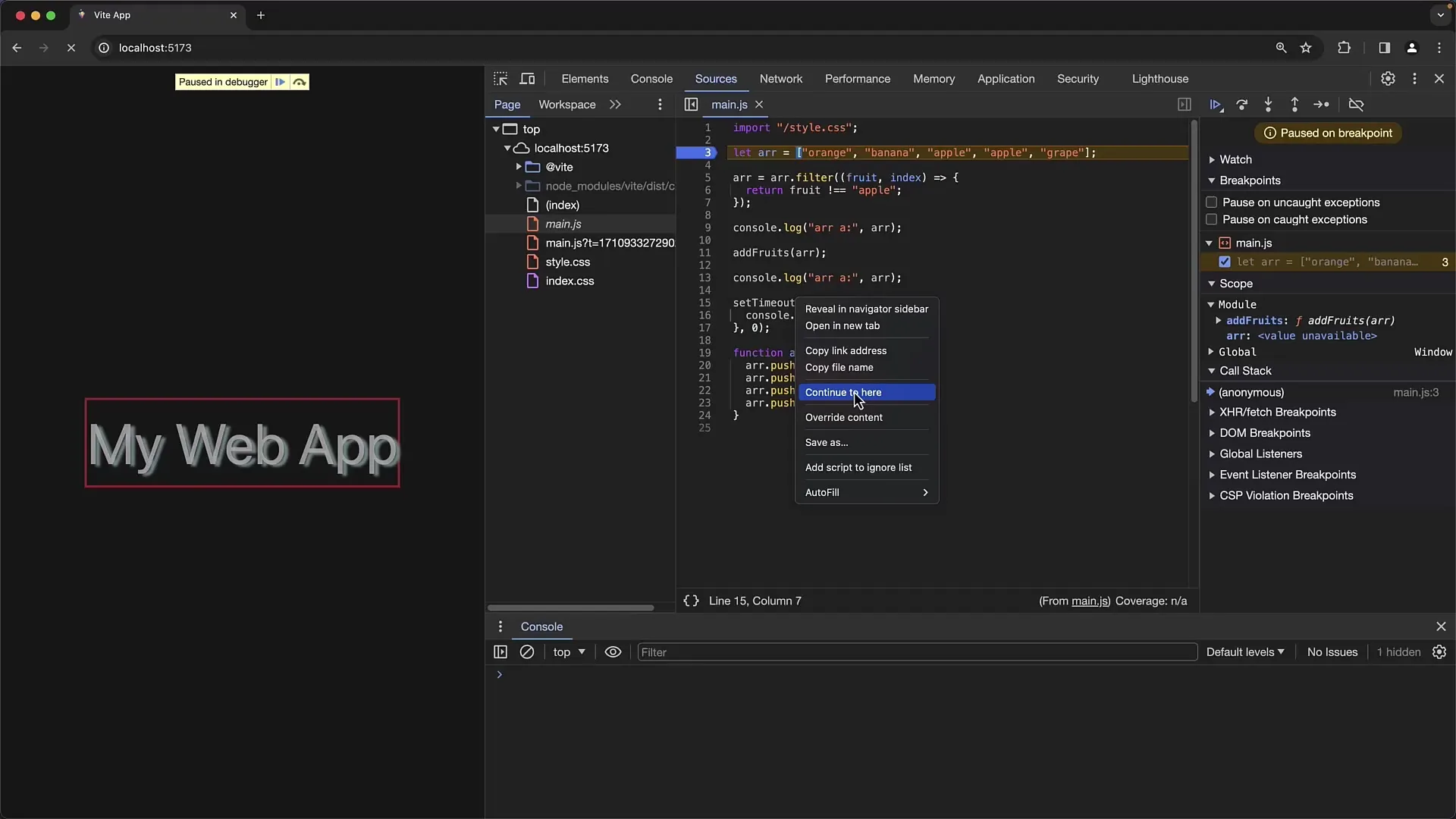
Task: Click the Deactivate breakpoints icon
Action: 1358,104
